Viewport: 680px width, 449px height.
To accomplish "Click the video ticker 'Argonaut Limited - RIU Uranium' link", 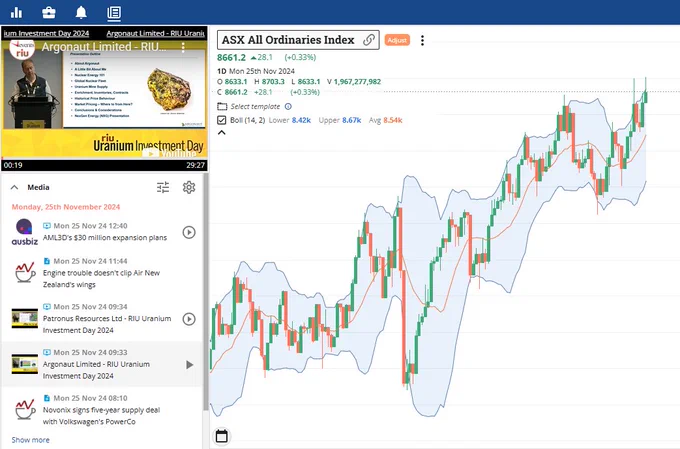I will 155,33.
